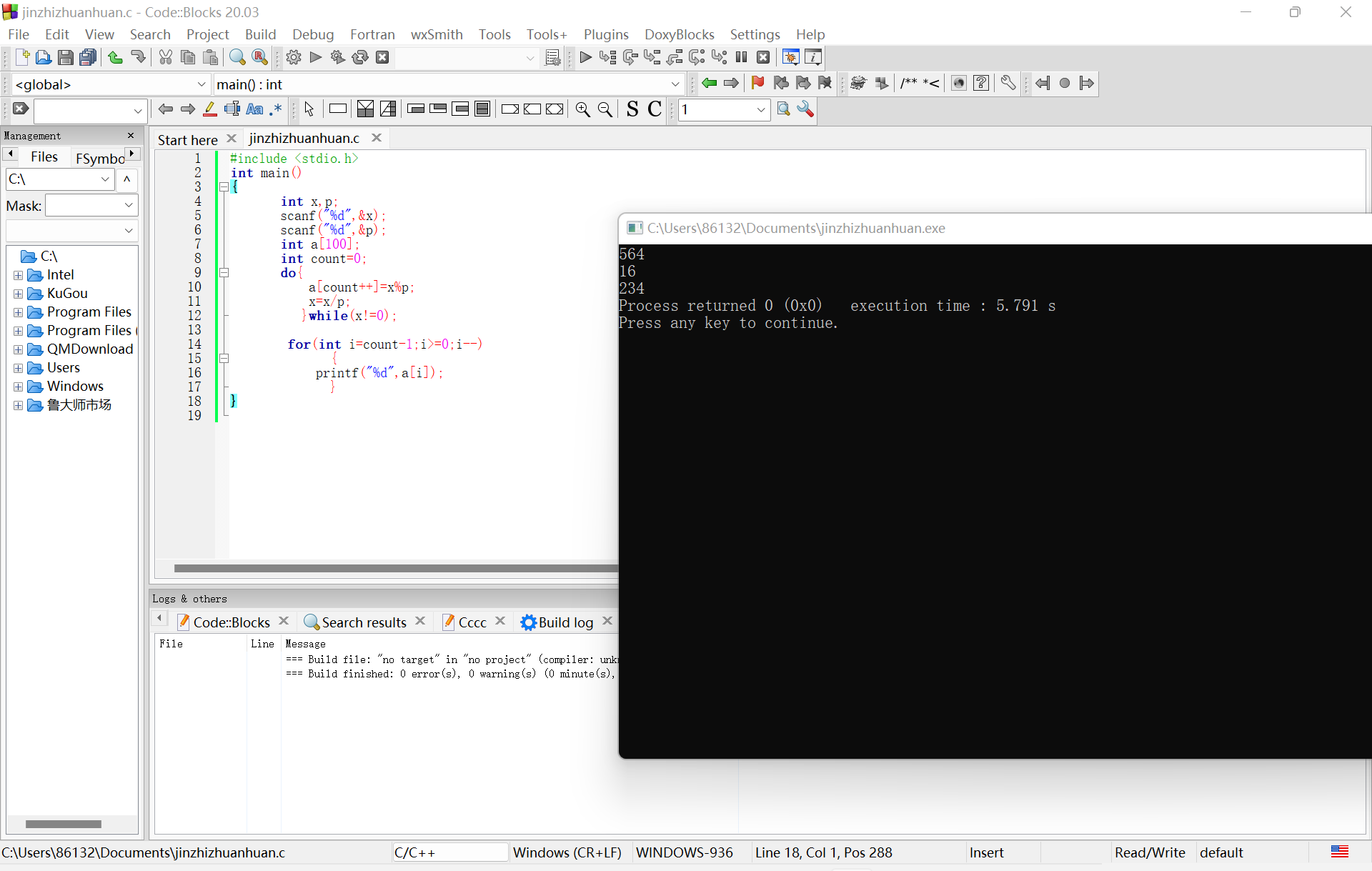The width and height of the screenshot is (1372, 871).
Task: Click the Cut scissors icon
Action: [x=165, y=58]
